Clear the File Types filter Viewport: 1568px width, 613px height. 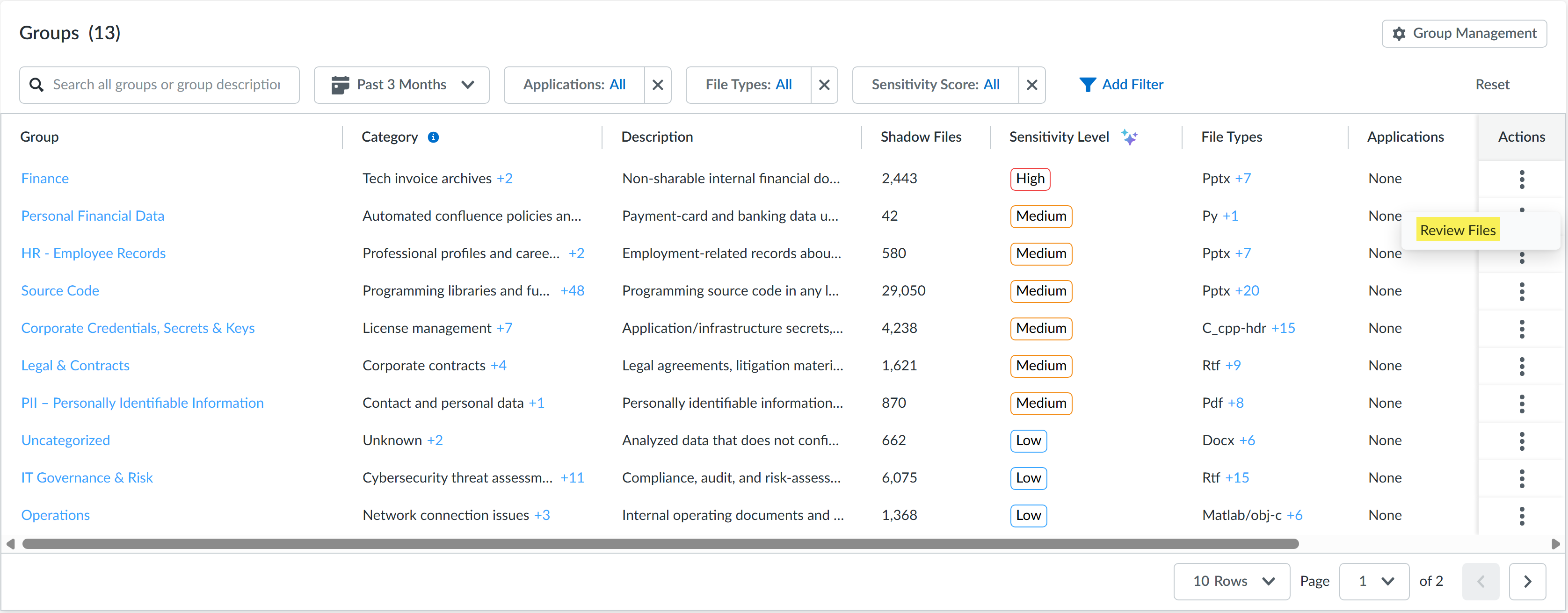pyautogui.click(x=824, y=85)
